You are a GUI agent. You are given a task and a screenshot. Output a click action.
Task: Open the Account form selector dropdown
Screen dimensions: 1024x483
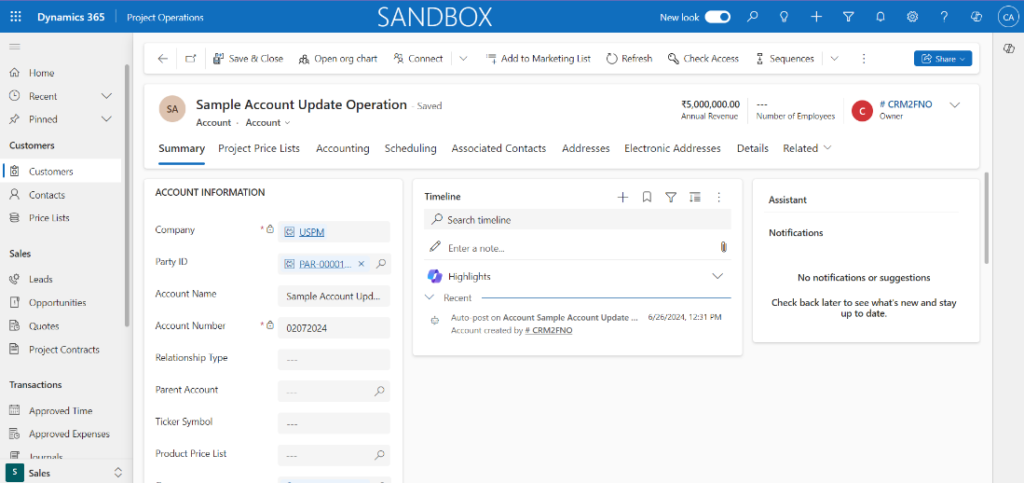tap(268, 123)
